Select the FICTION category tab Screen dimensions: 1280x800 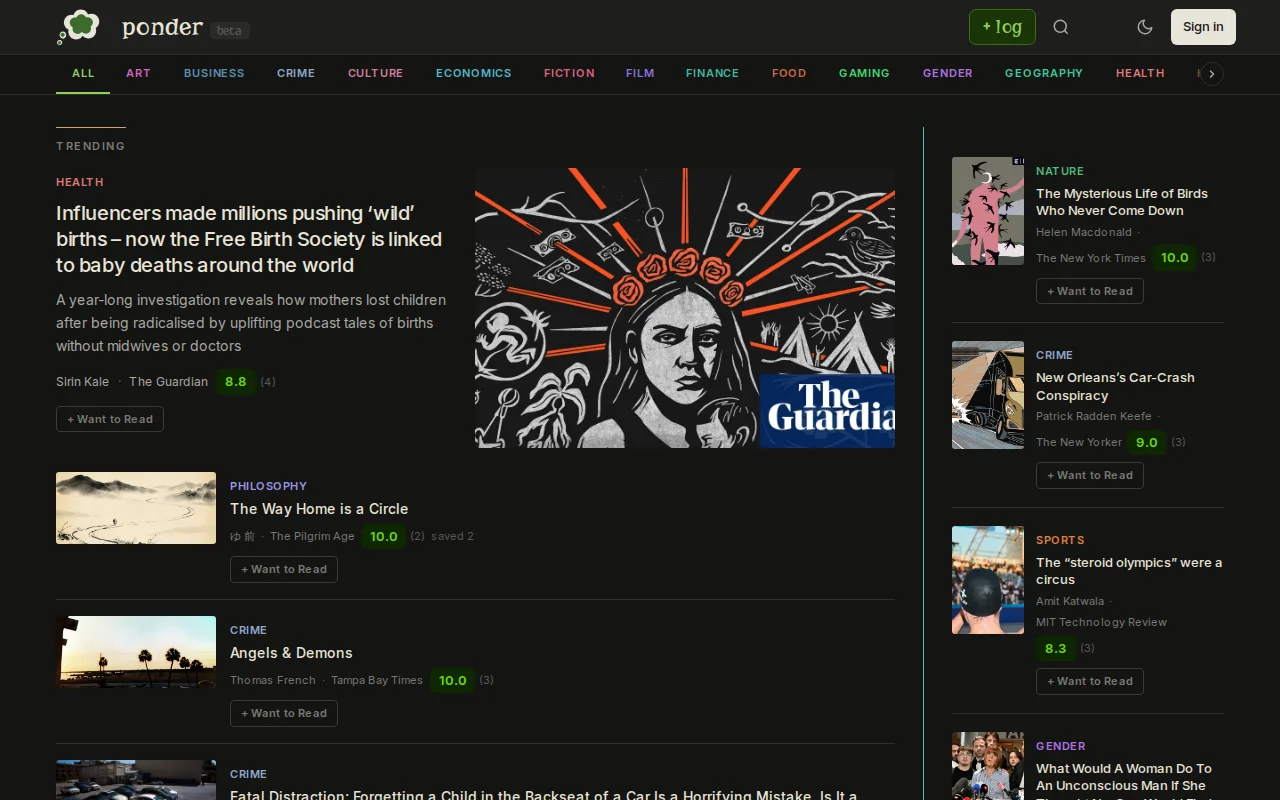[x=569, y=73]
